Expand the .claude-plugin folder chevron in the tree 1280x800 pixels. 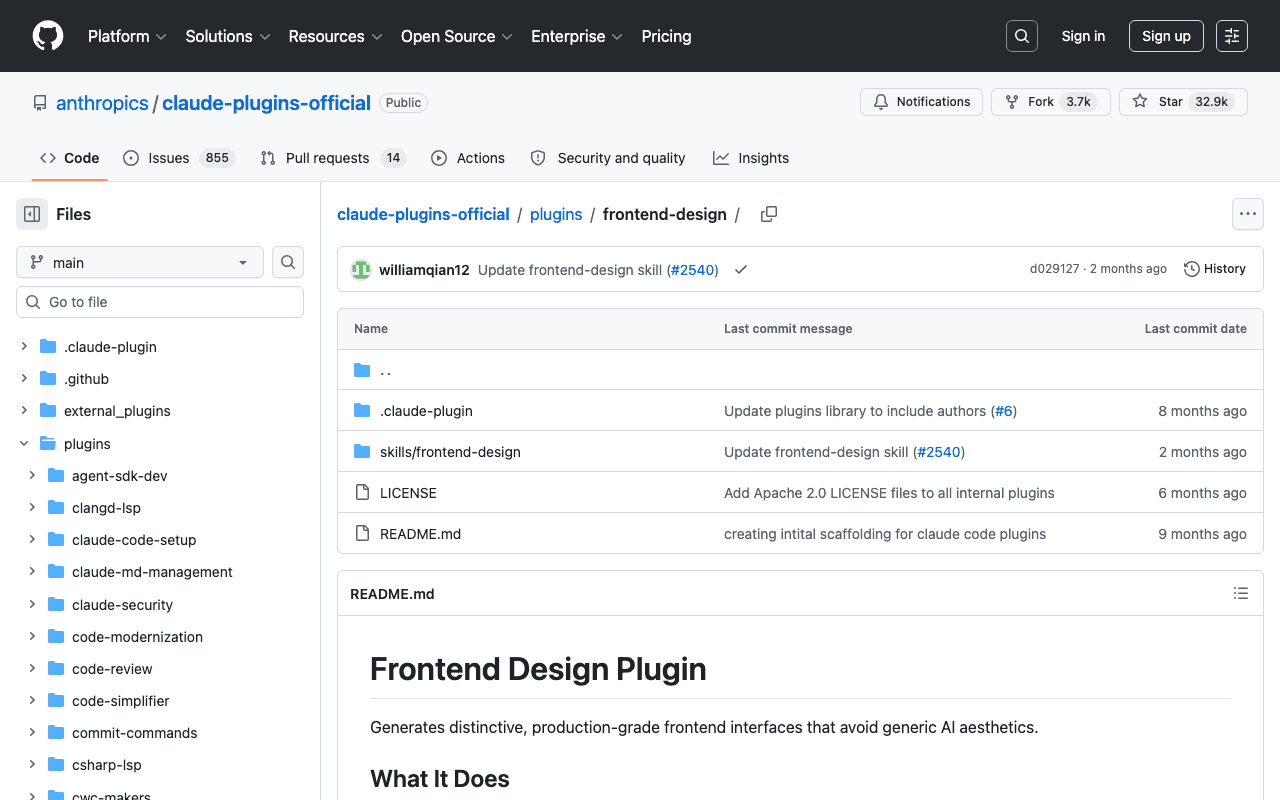pos(24,346)
